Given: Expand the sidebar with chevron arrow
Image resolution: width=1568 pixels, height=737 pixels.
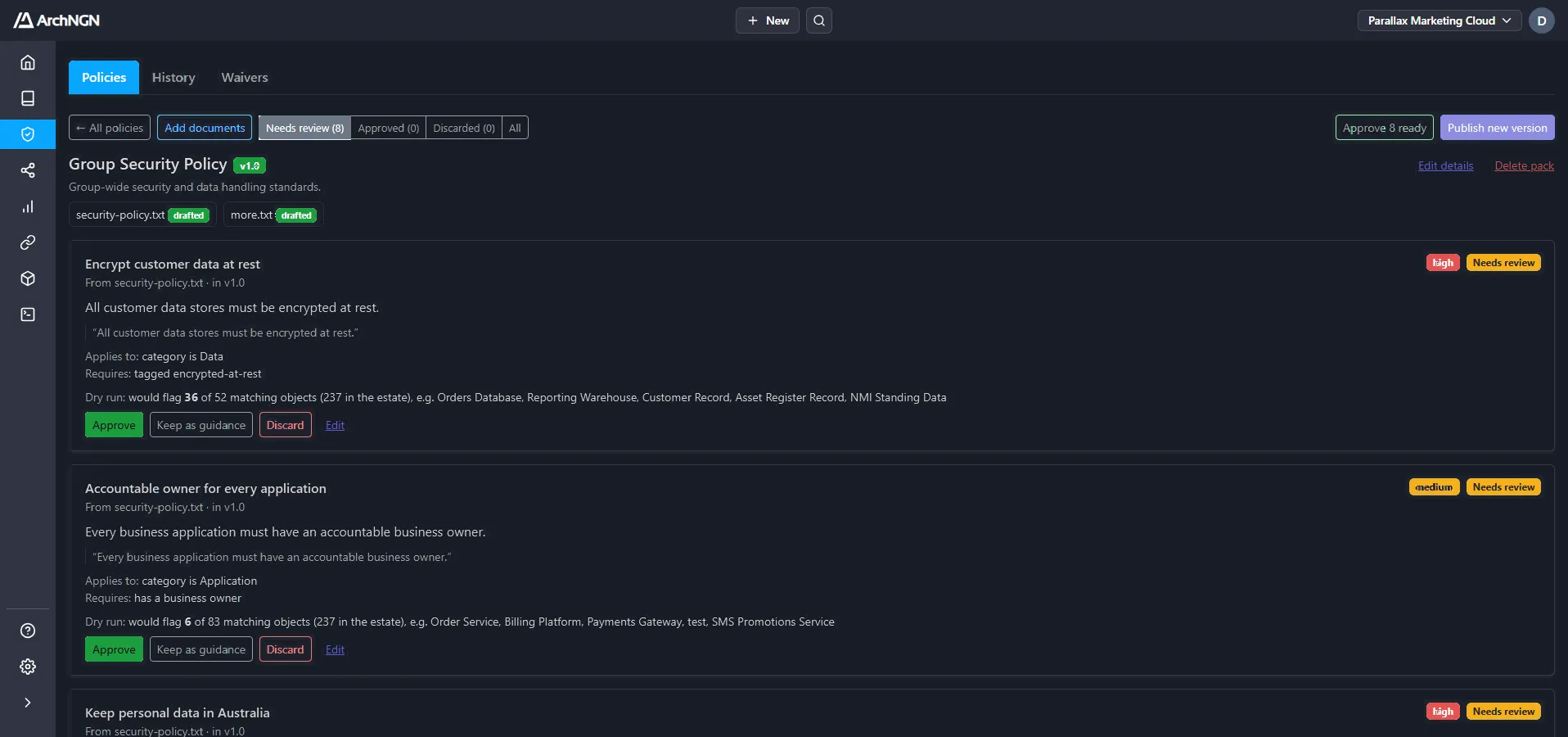Looking at the screenshot, I should point(28,703).
